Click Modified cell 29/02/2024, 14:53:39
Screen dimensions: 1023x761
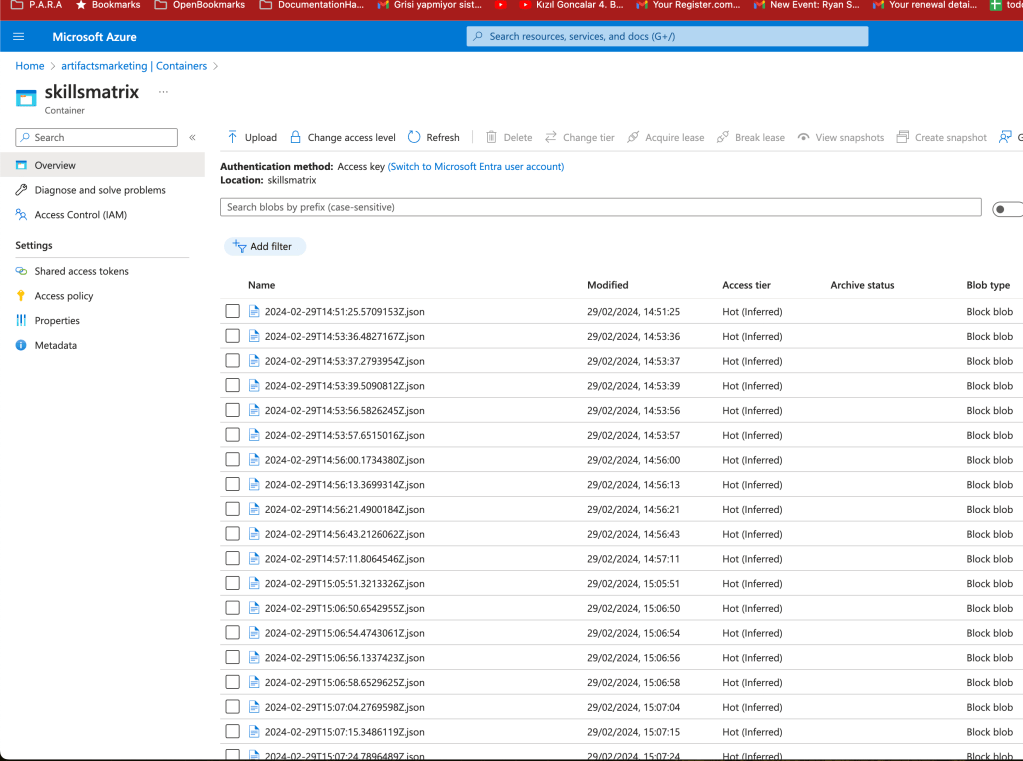pos(634,386)
